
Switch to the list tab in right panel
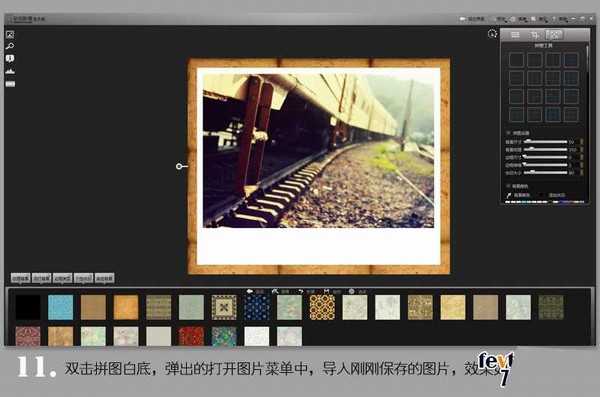515,35
